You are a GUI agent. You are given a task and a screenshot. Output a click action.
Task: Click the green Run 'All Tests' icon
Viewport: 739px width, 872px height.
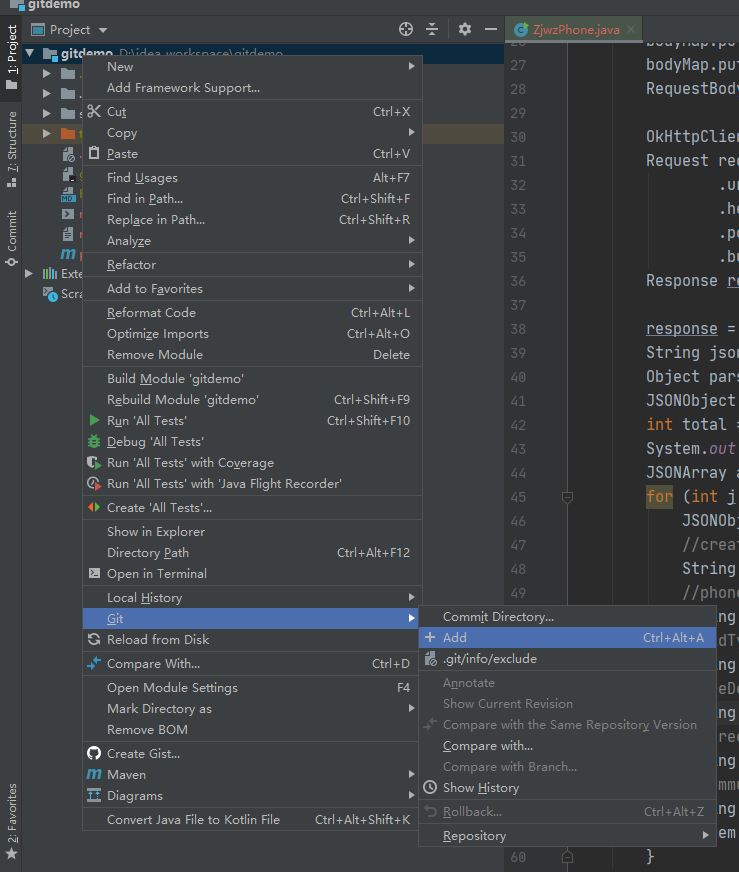coord(94,420)
